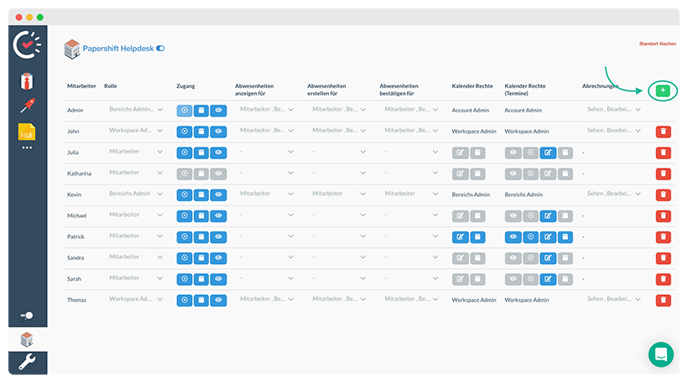Toggle Julia's appointments edit icon
Viewport: 688px width, 383px height.
click(x=548, y=153)
